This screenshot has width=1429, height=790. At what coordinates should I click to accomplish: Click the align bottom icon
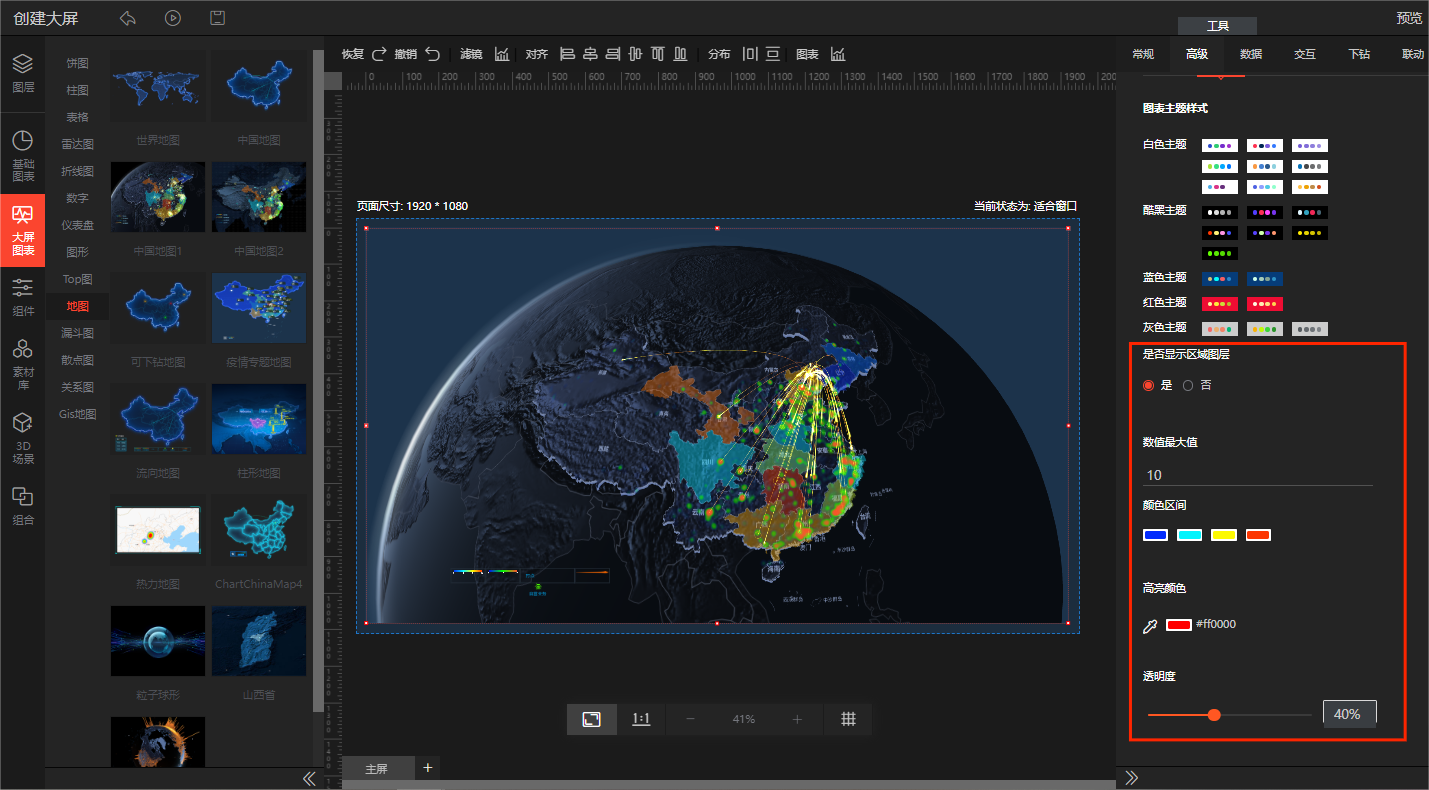coord(680,54)
